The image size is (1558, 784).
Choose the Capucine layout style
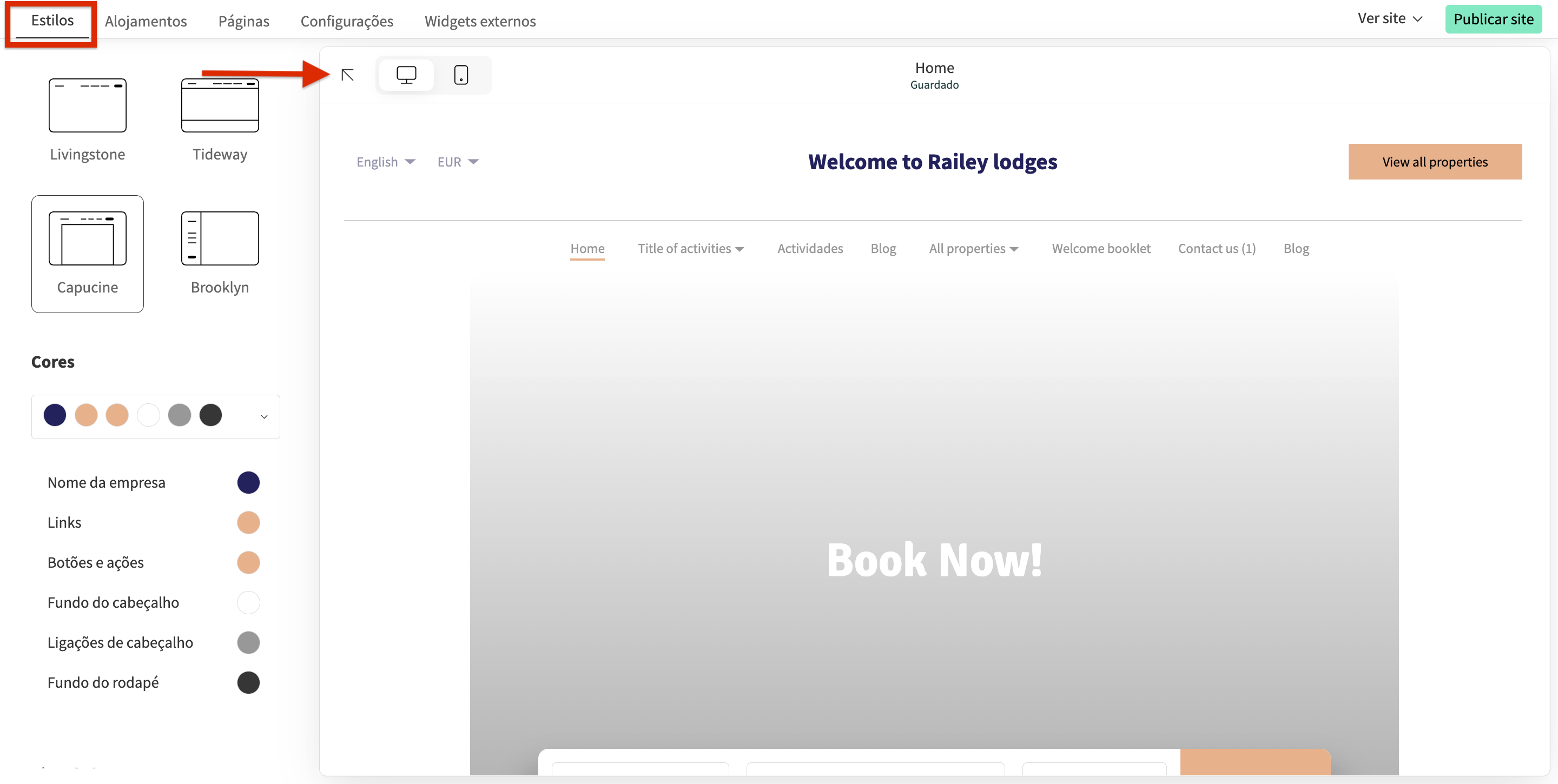[88, 253]
